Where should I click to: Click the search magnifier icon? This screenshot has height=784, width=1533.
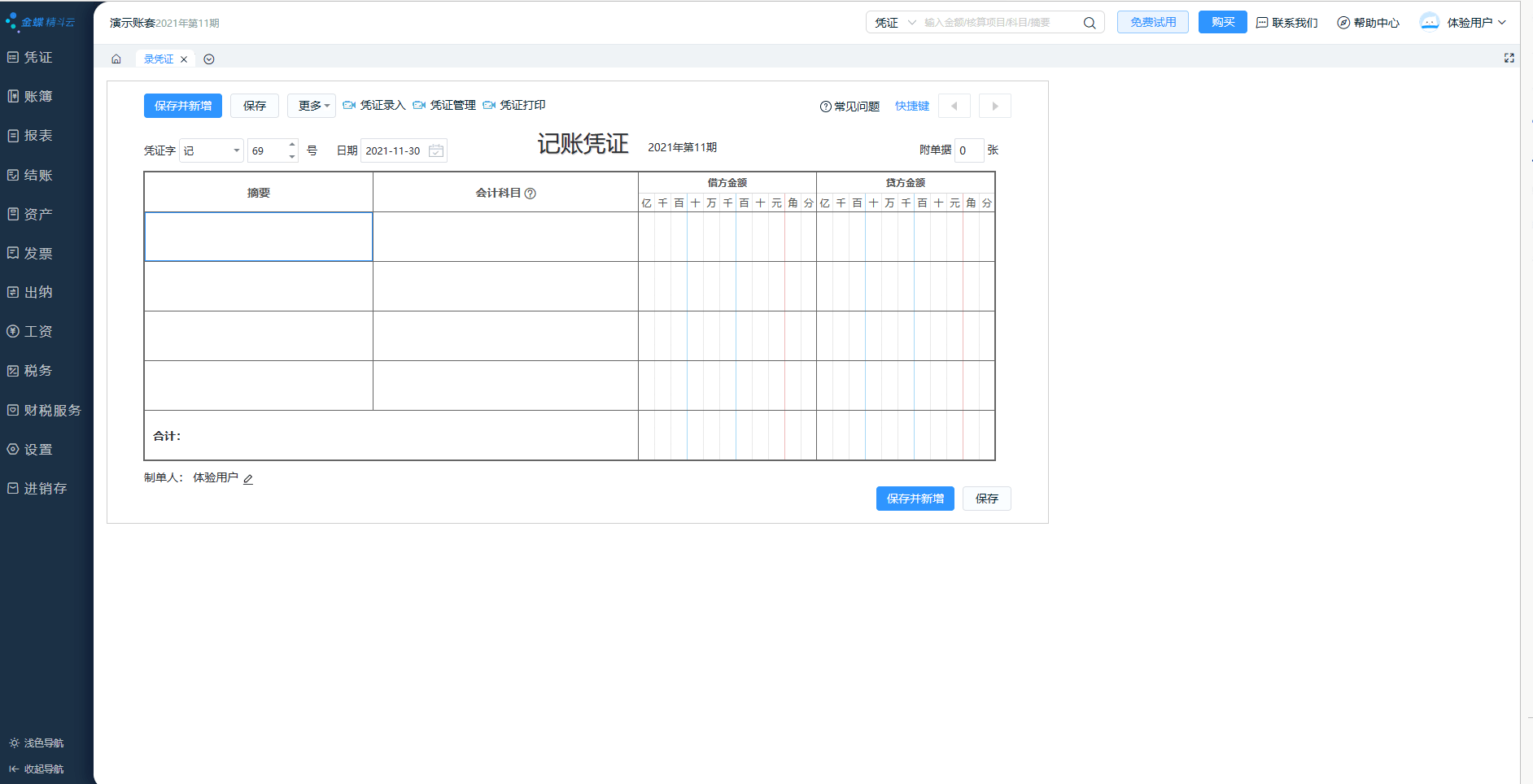pyautogui.click(x=1090, y=23)
